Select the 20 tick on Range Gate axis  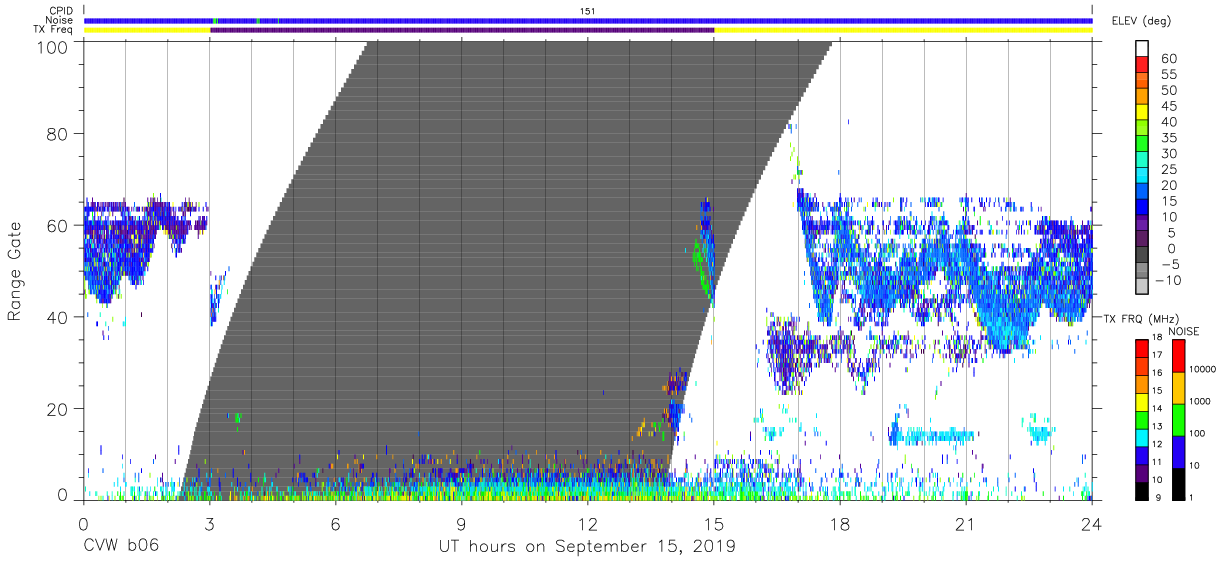pos(59,409)
